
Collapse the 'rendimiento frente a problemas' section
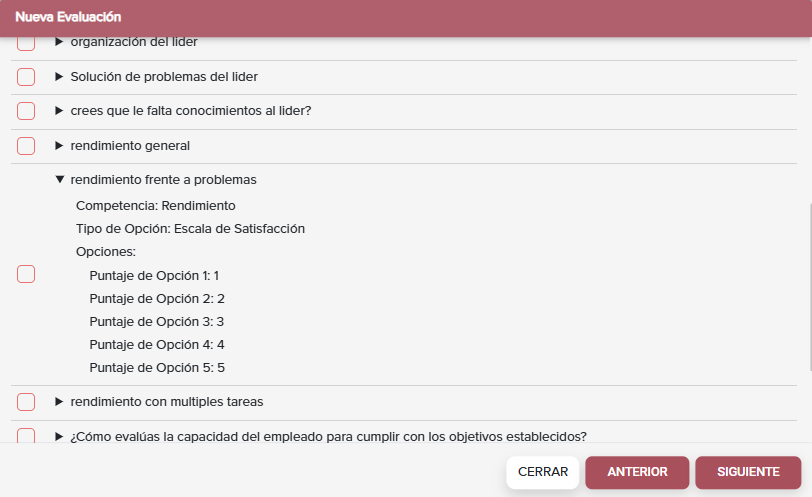coord(60,180)
